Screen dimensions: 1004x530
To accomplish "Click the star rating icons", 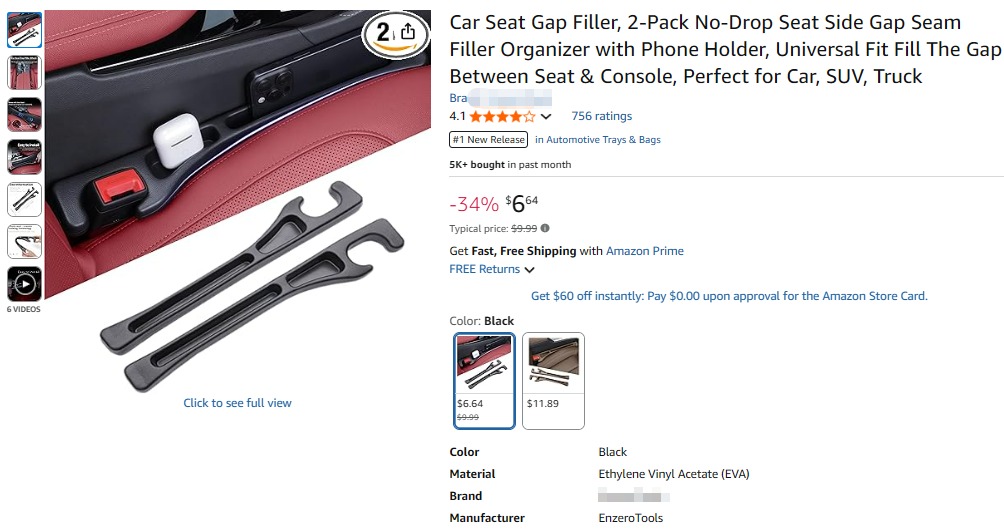I will pos(502,117).
